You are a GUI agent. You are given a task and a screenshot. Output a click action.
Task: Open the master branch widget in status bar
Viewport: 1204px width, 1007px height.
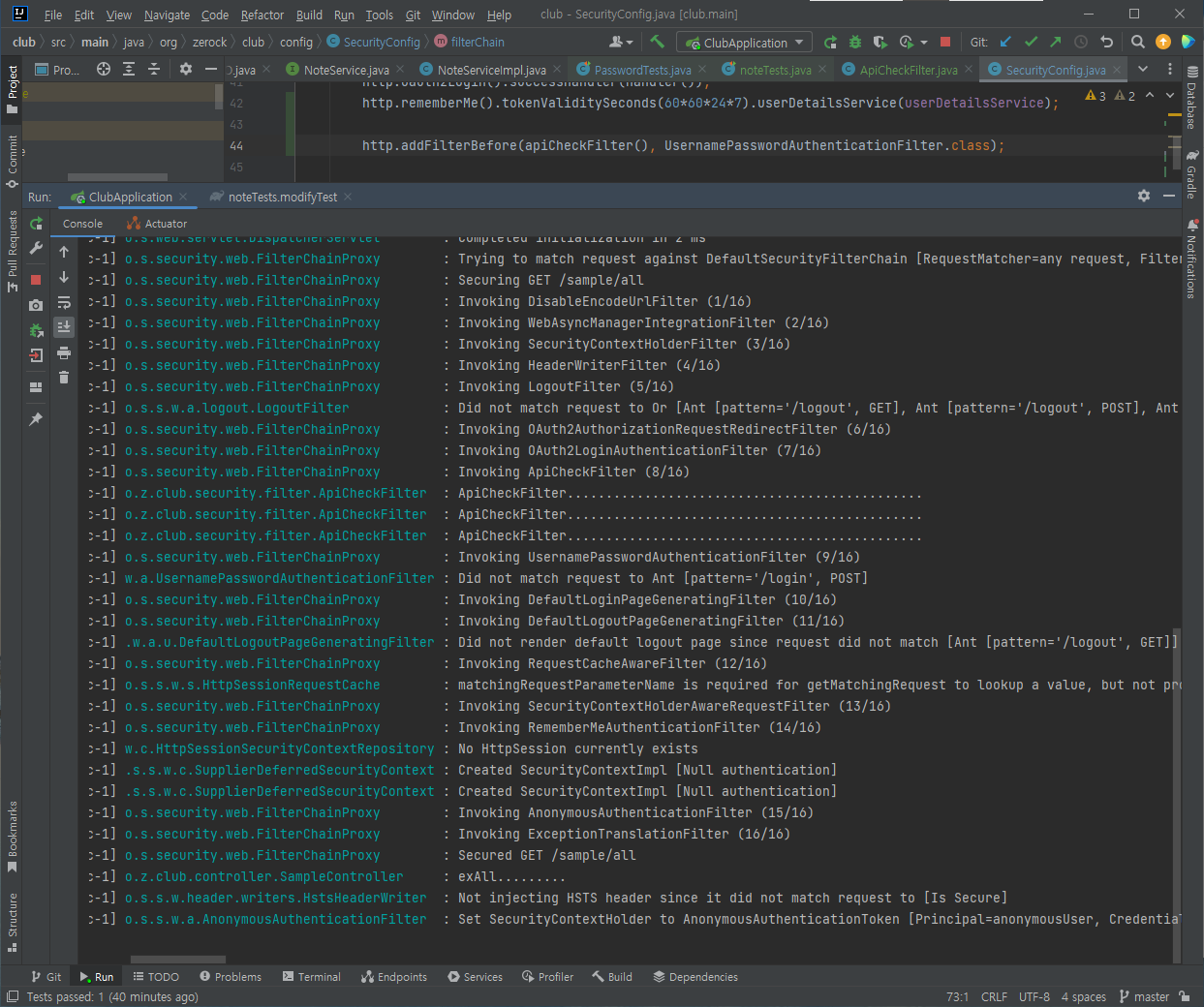[x=1143, y=996]
